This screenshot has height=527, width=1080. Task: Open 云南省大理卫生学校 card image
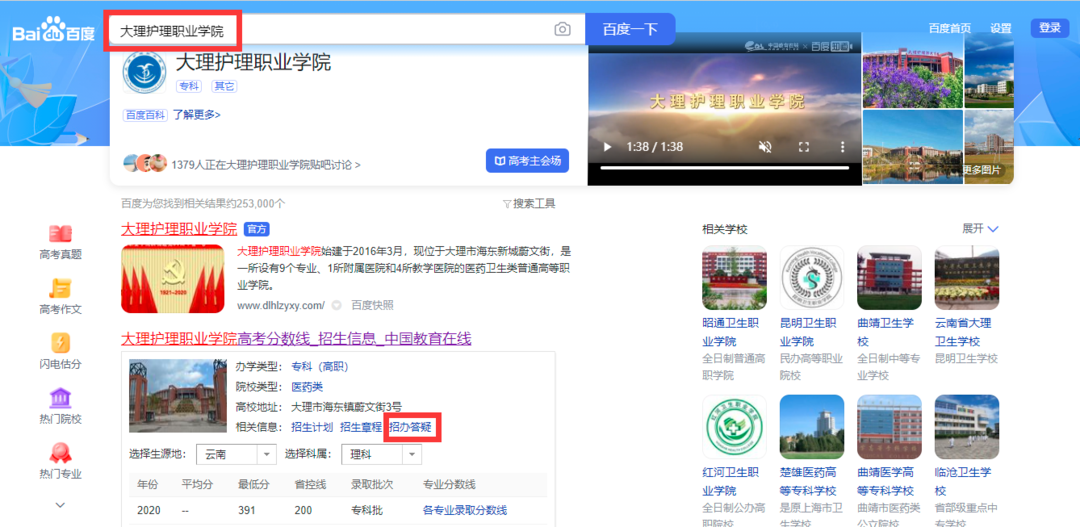(967, 278)
